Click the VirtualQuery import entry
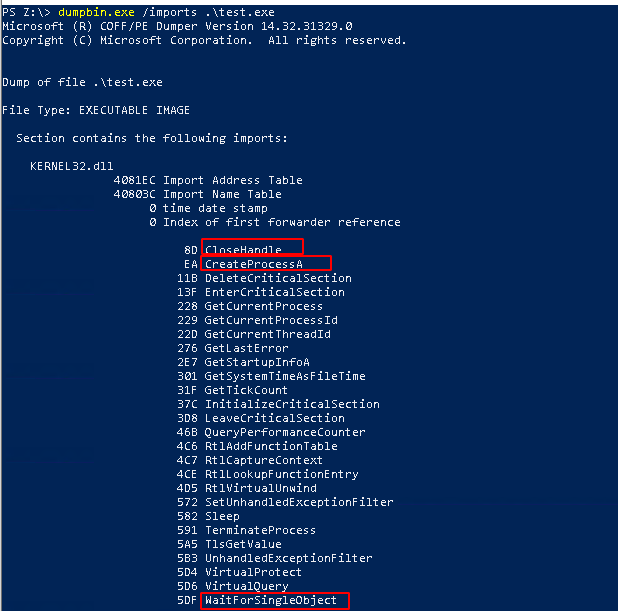The image size is (618, 611). click(246, 586)
